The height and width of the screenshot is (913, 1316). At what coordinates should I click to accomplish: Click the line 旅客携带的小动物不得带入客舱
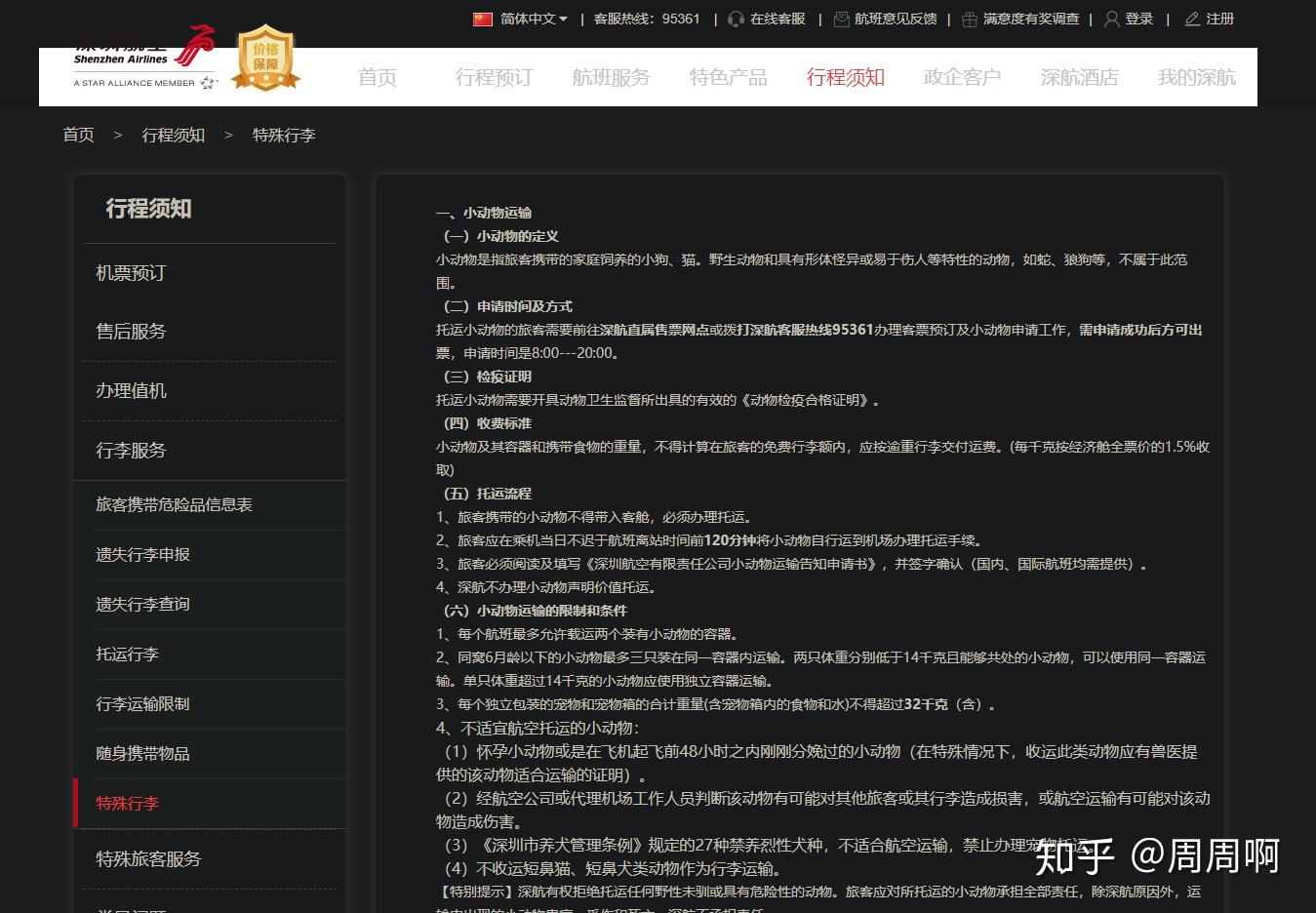tap(596, 517)
